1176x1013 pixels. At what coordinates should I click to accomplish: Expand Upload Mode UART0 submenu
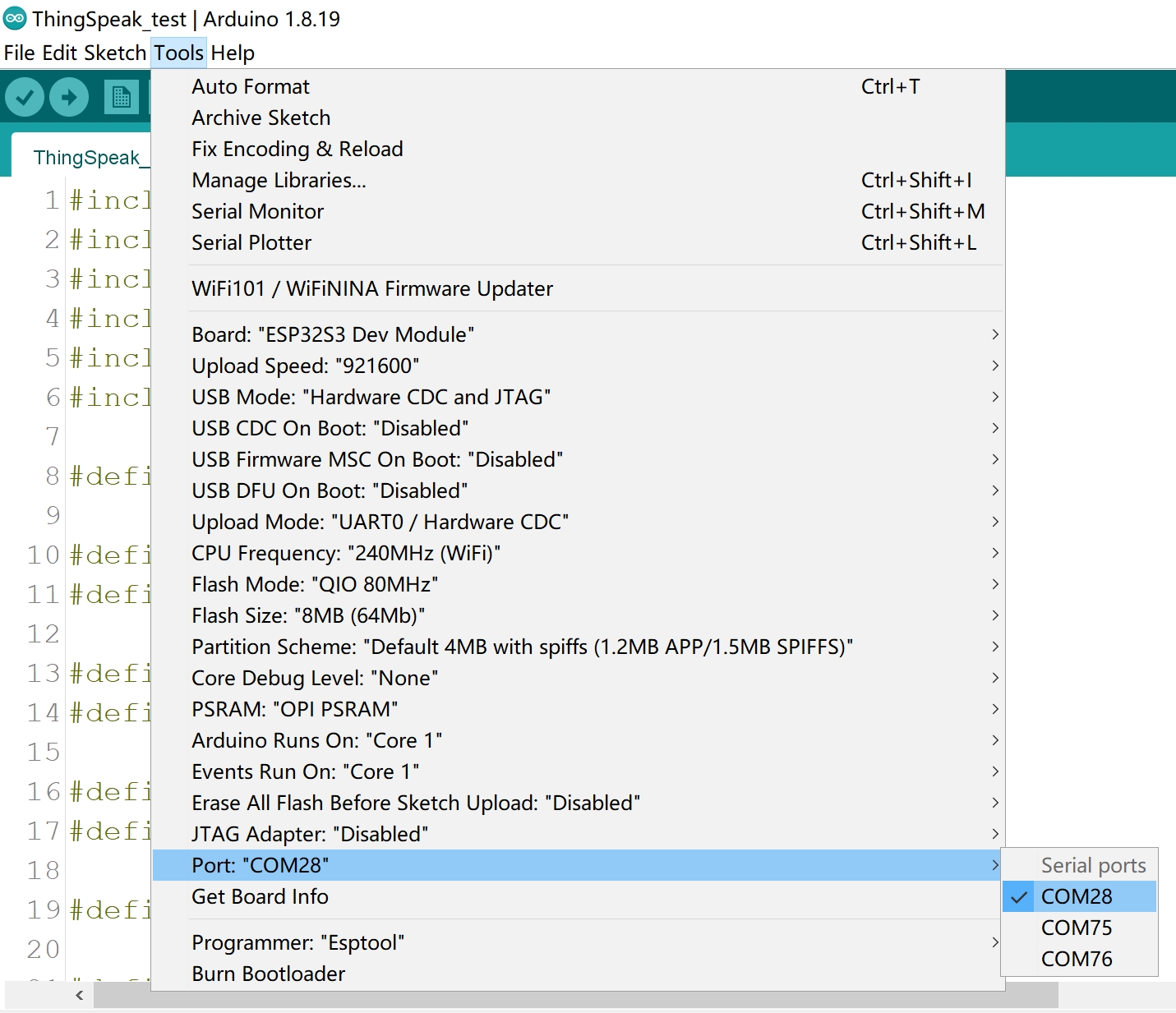578,522
